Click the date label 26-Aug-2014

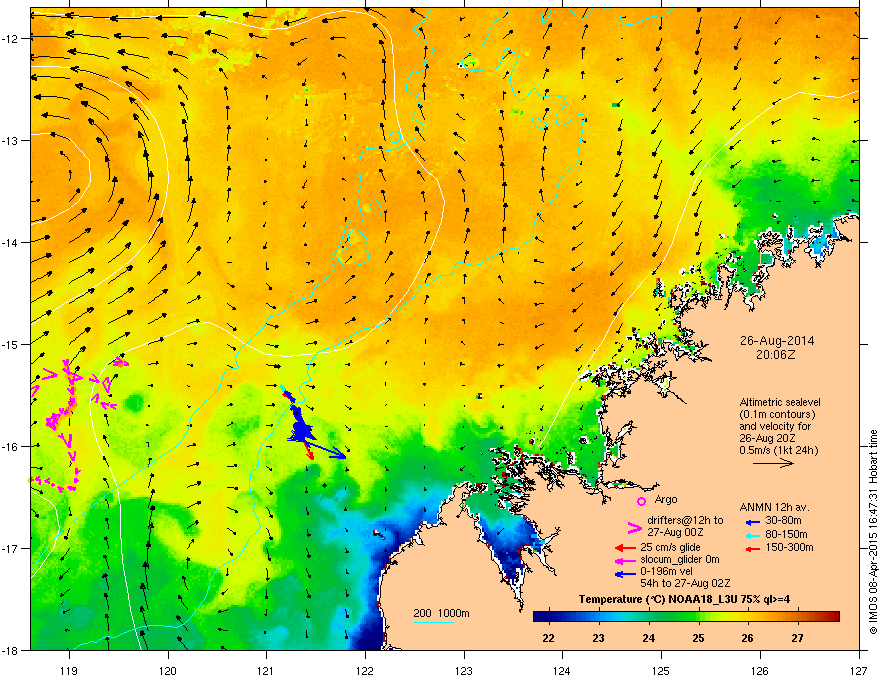777,341
